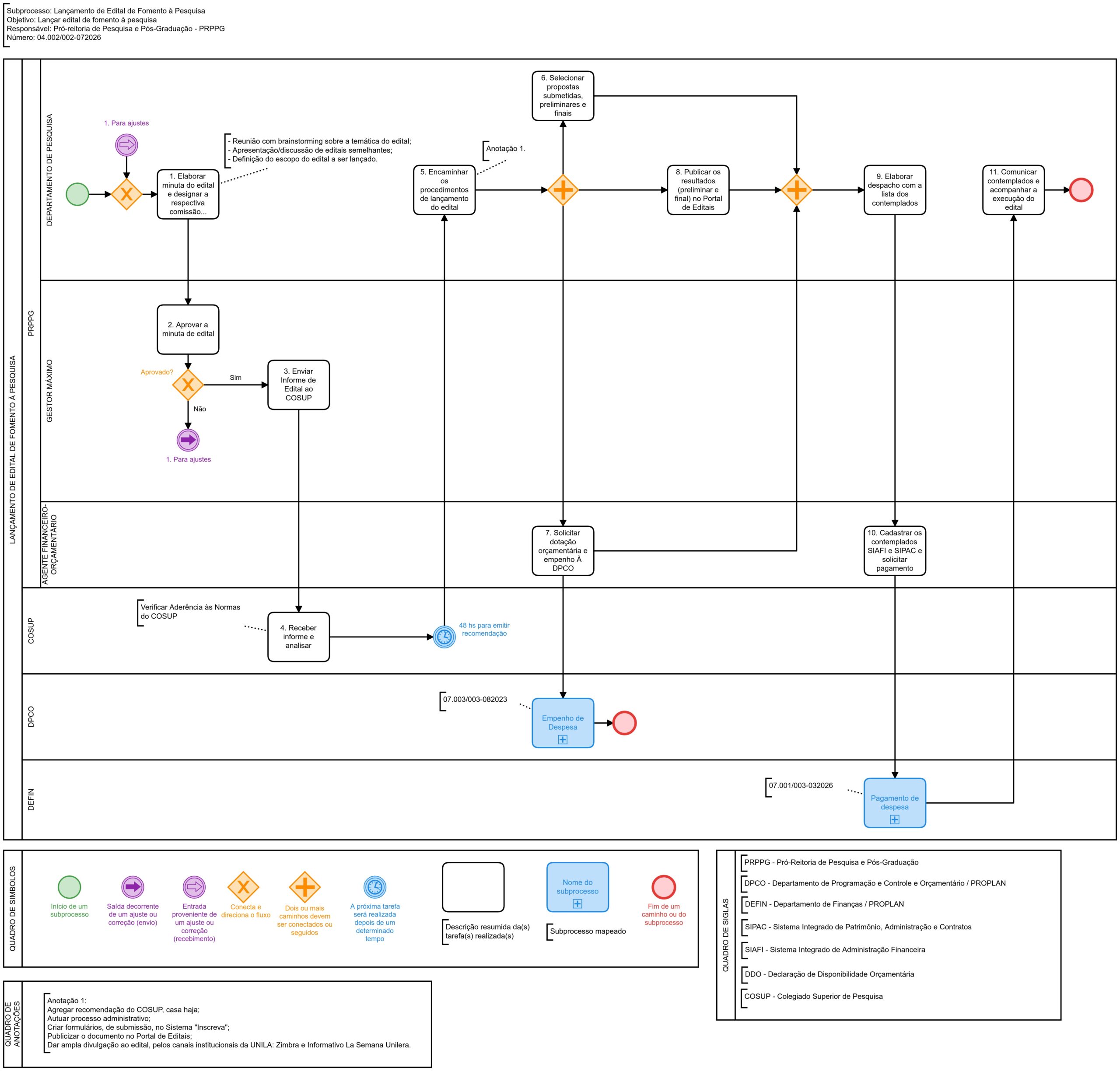Click sigla 'SIAFI - Sistema Integrado de Administração Financeira'

835,949
